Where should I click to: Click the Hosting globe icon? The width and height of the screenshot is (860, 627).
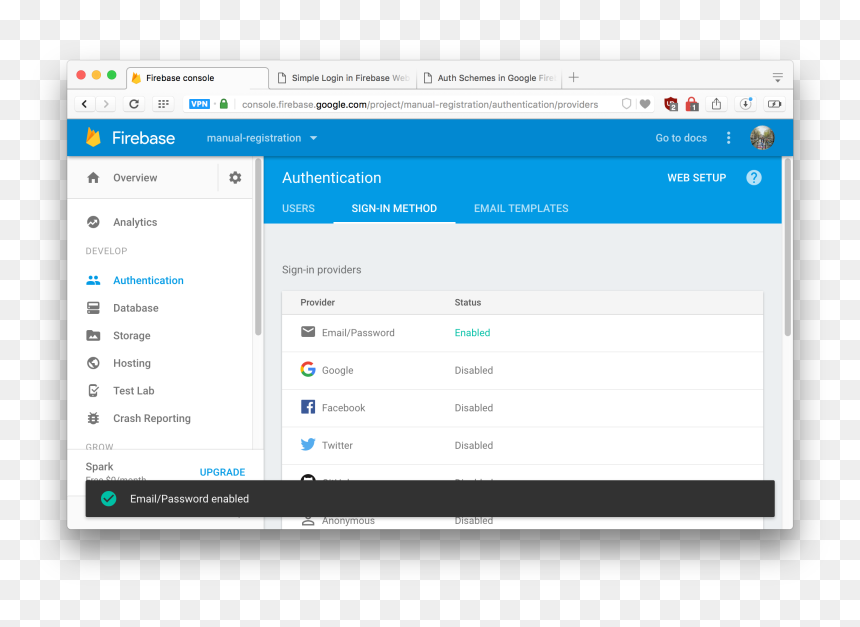pos(93,363)
